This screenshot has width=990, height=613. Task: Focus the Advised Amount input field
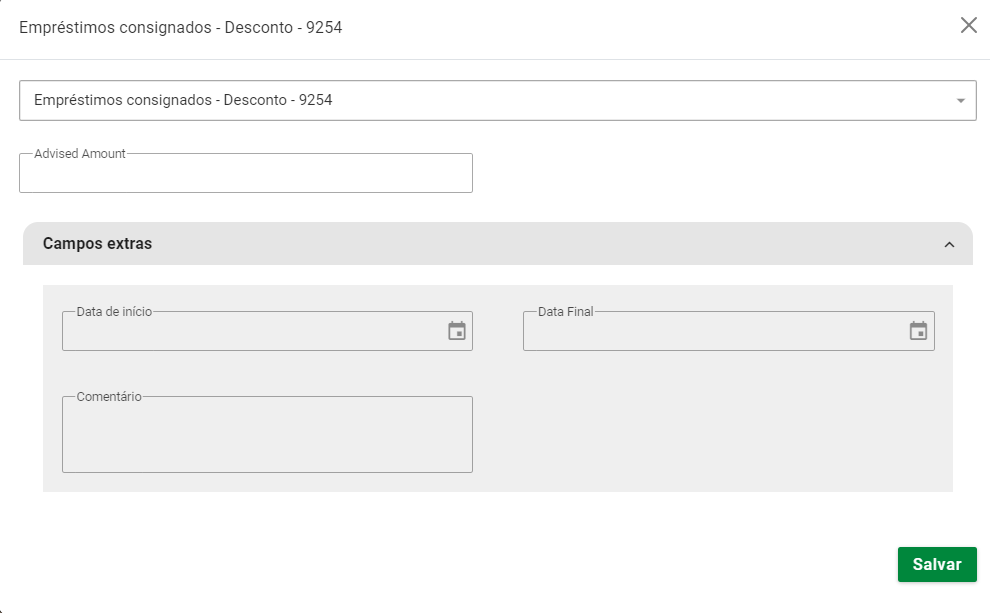click(x=245, y=175)
